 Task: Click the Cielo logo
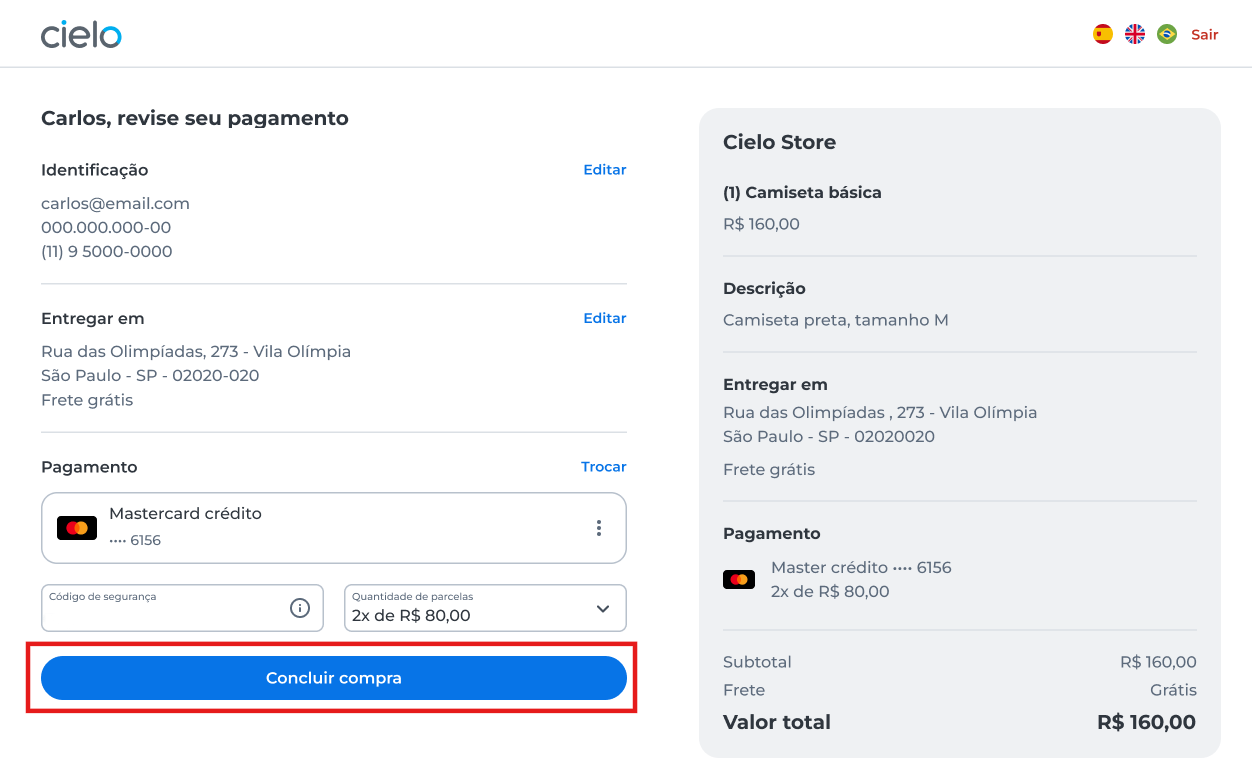[x=81, y=34]
